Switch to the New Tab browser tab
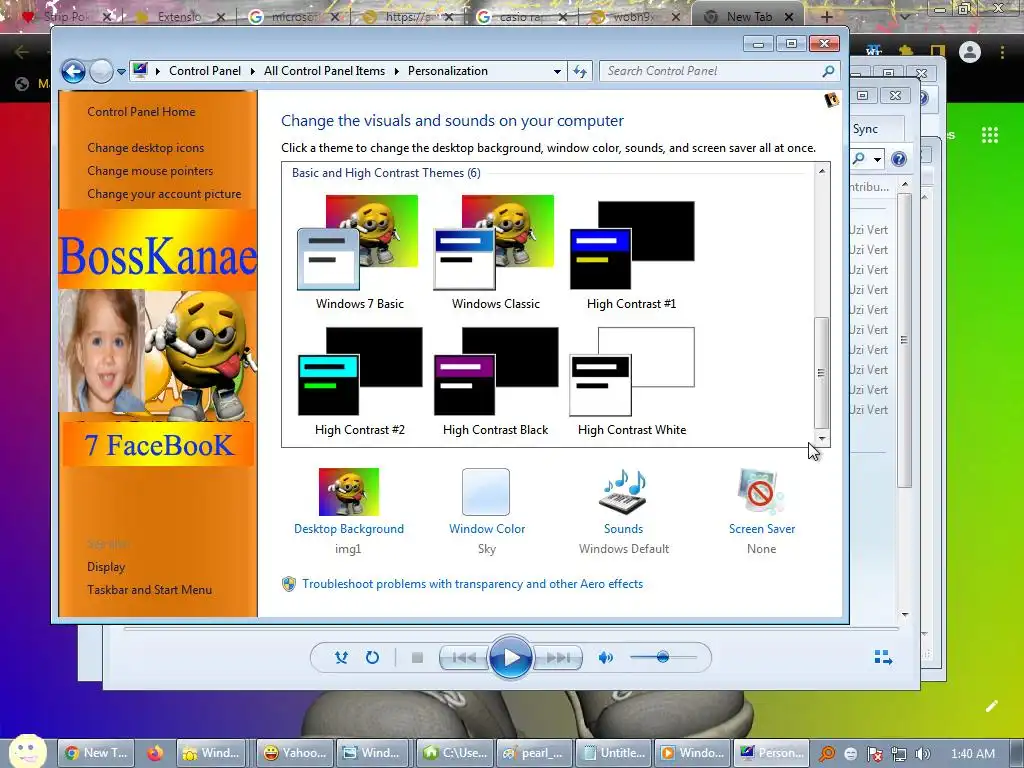Image resolution: width=1024 pixels, height=768 pixels. click(x=747, y=17)
